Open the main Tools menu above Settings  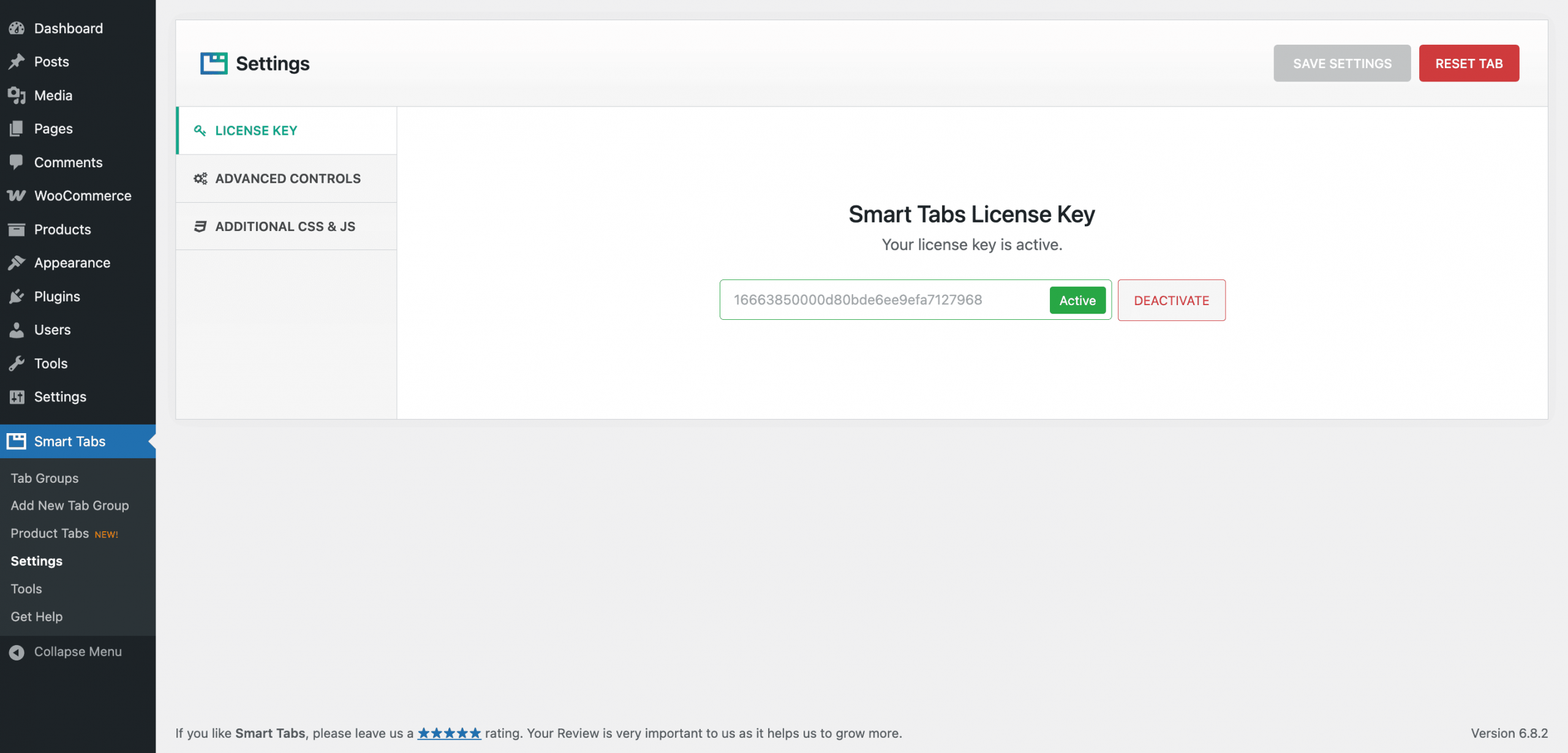point(78,363)
